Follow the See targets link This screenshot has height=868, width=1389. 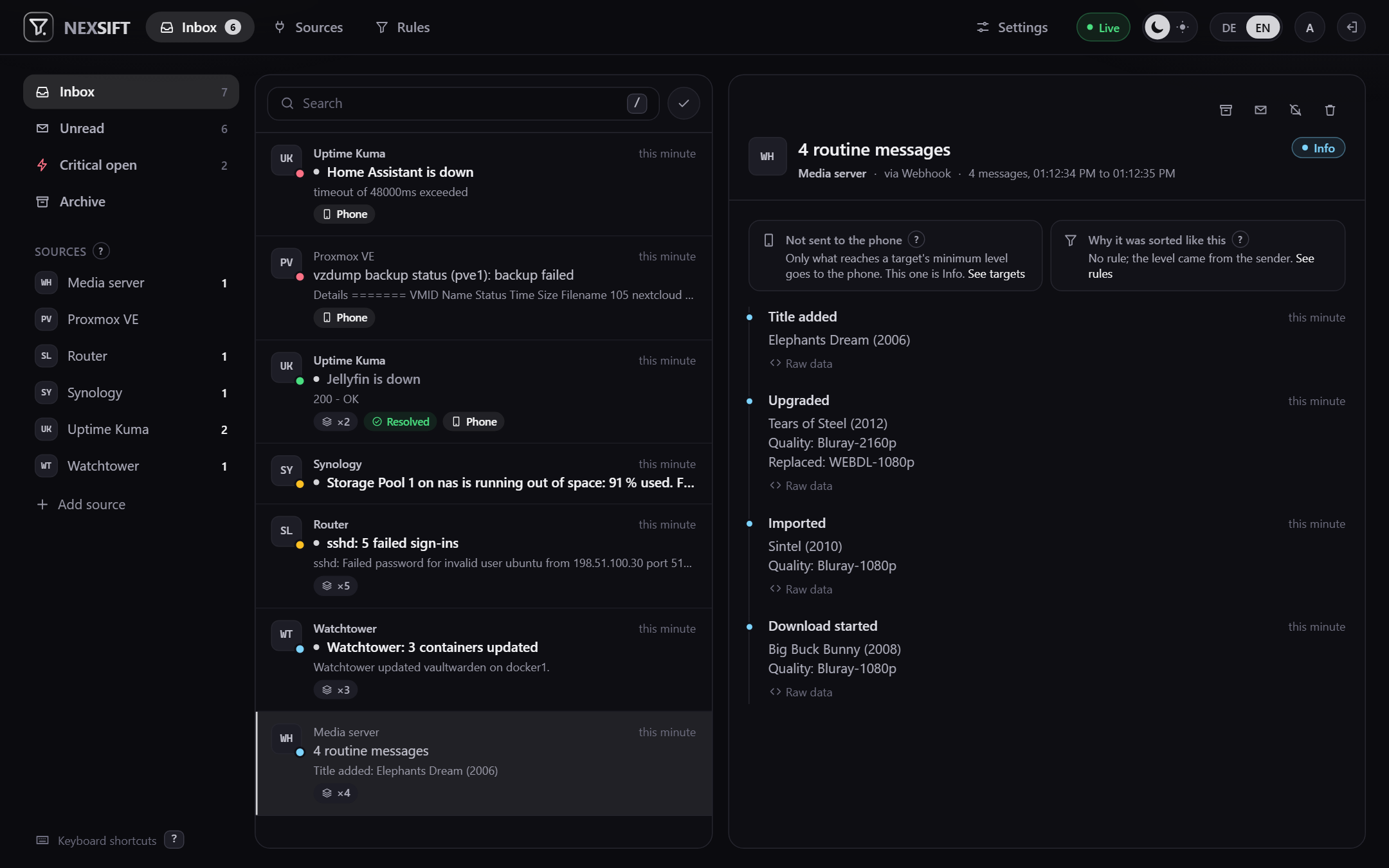click(996, 274)
